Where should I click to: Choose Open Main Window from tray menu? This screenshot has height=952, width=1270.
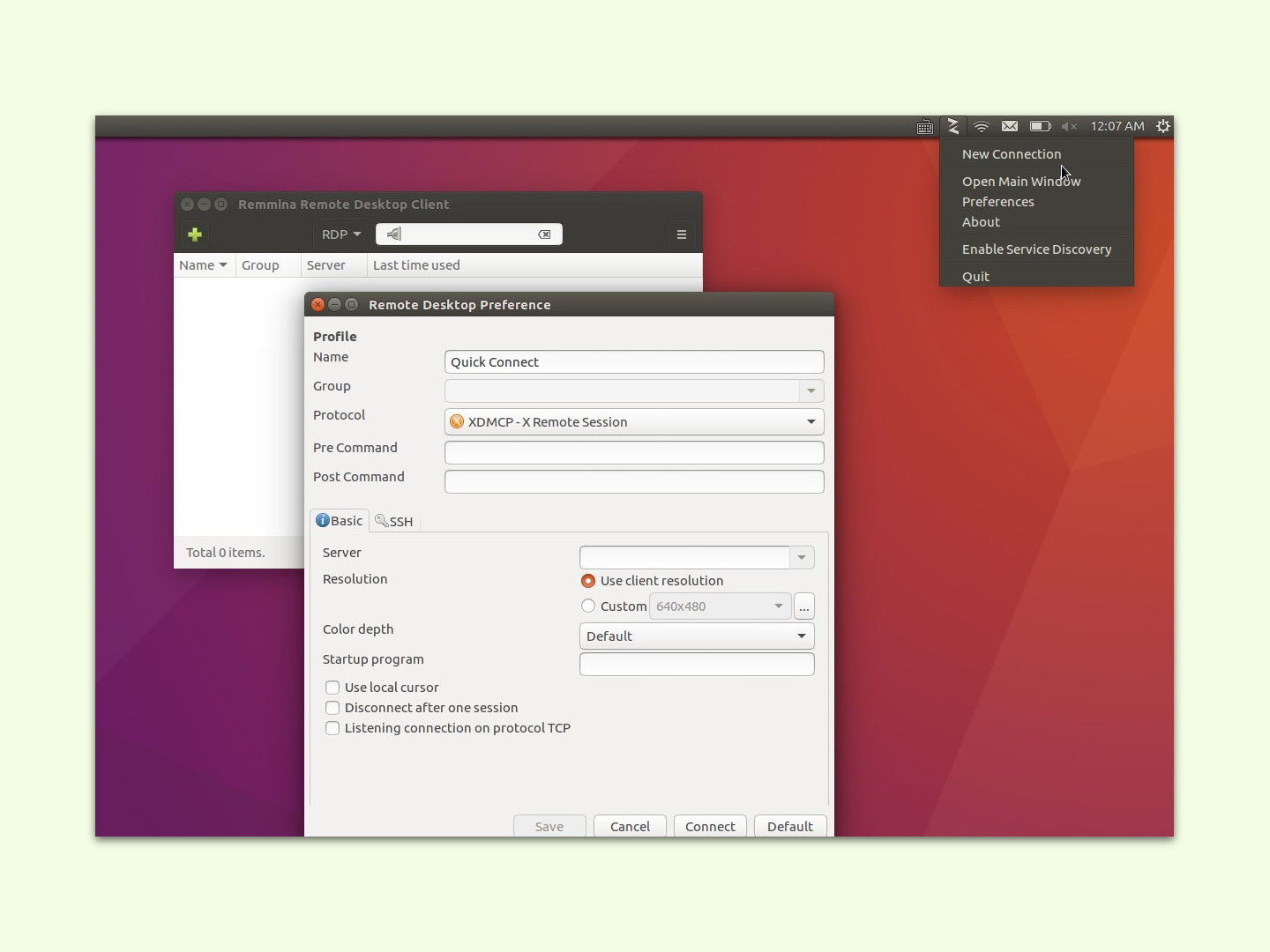(x=1021, y=182)
